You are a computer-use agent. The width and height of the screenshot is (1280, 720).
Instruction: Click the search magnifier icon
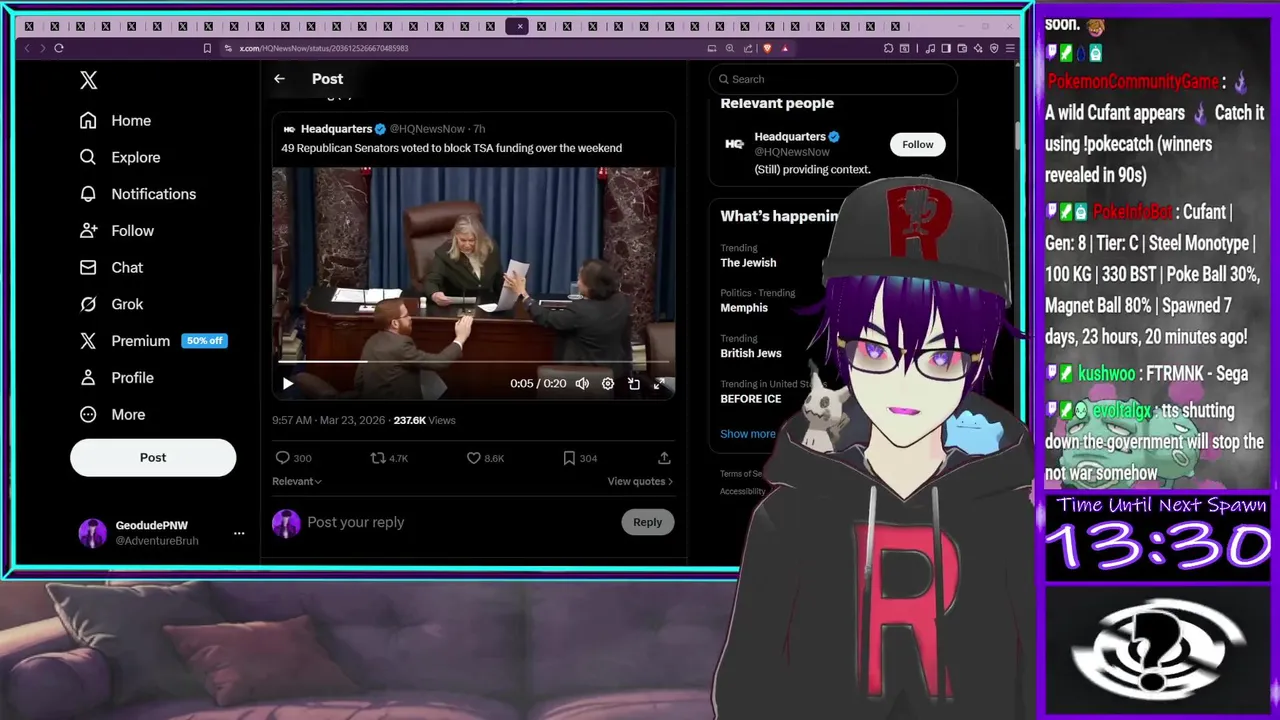(x=724, y=79)
